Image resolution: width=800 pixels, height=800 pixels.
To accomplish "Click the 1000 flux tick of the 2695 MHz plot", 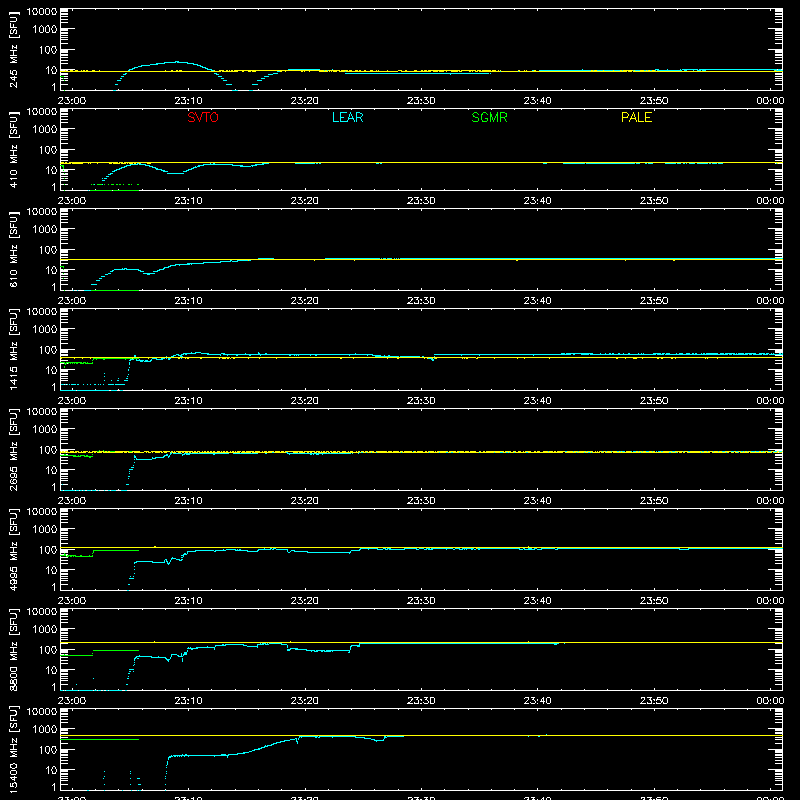I will [45, 430].
